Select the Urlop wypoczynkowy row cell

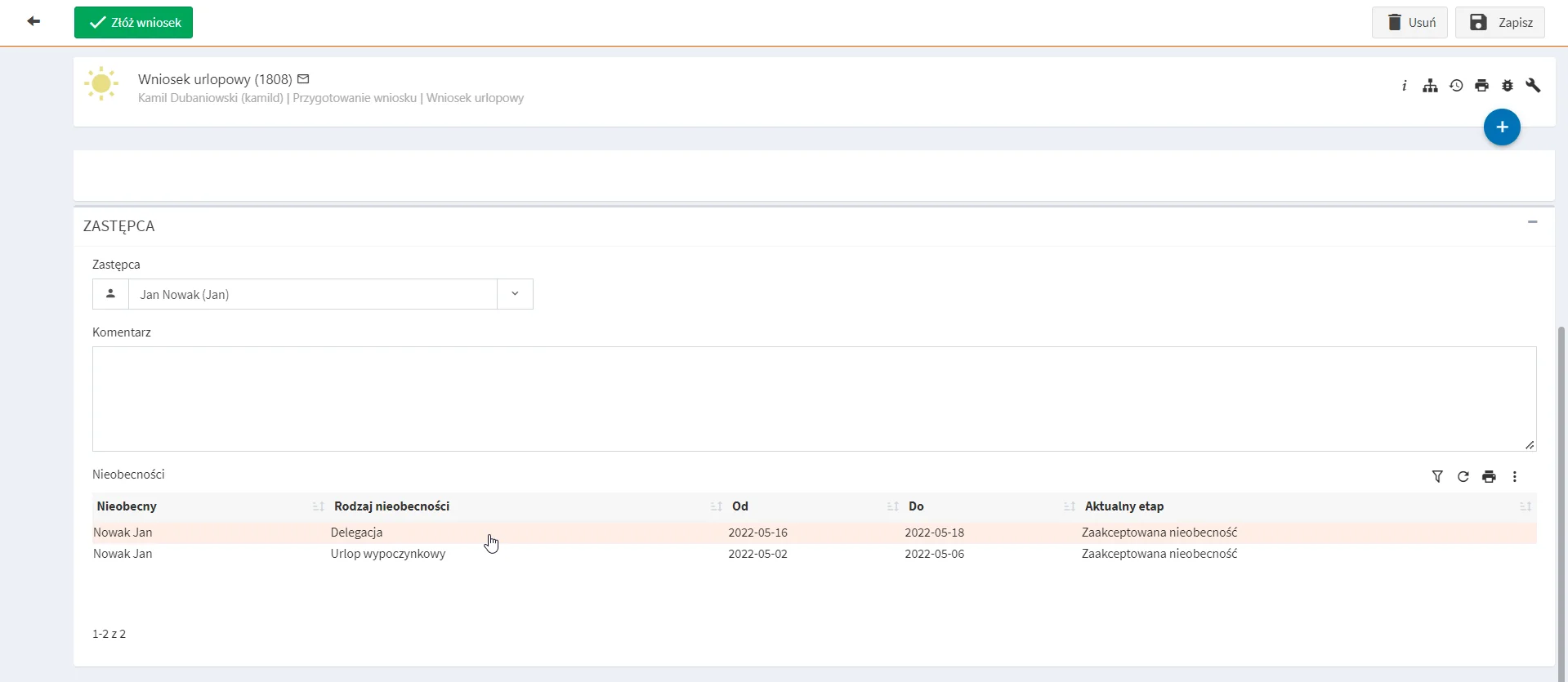pyautogui.click(x=388, y=554)
